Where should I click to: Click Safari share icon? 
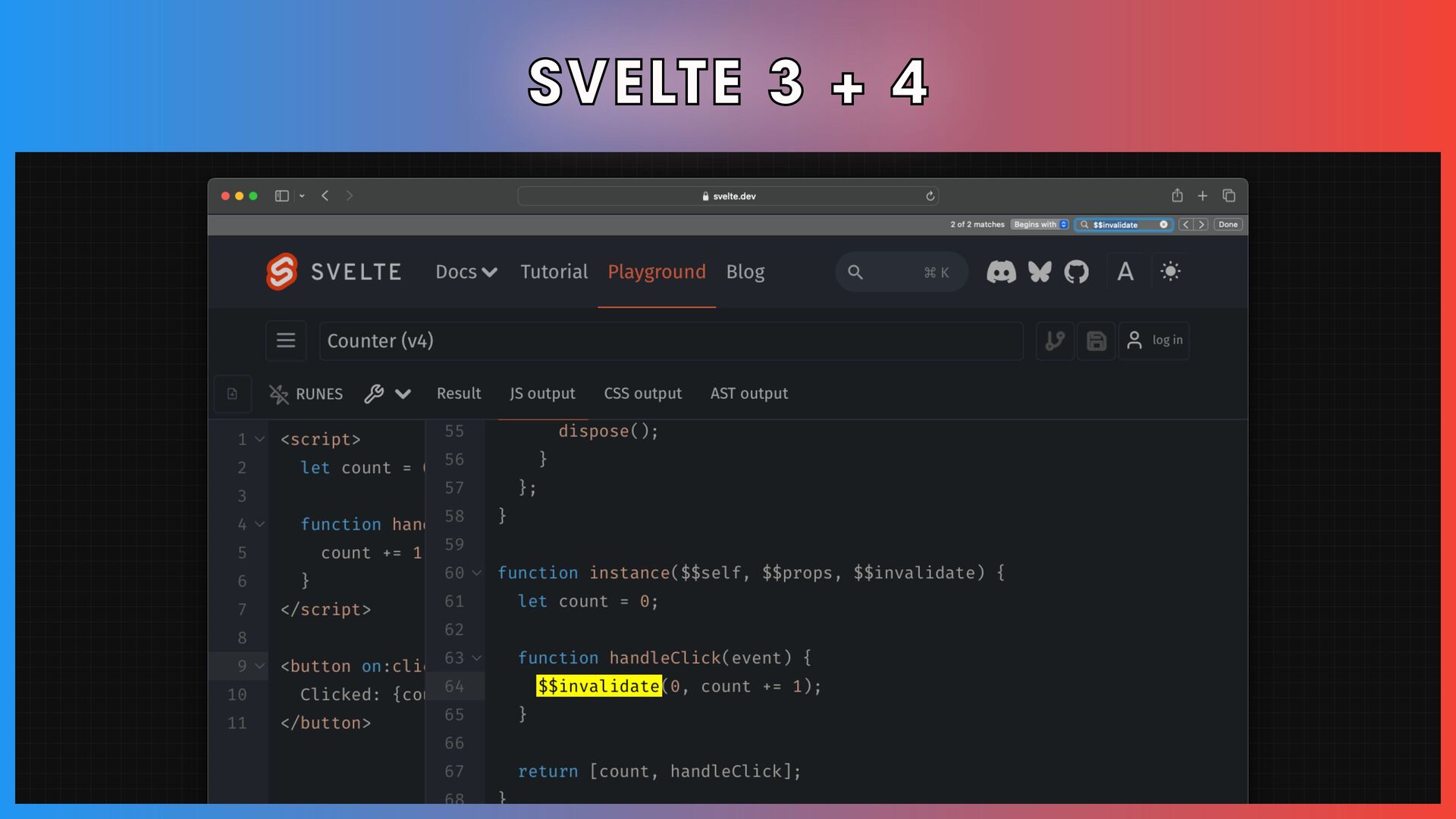(1177, 196)
